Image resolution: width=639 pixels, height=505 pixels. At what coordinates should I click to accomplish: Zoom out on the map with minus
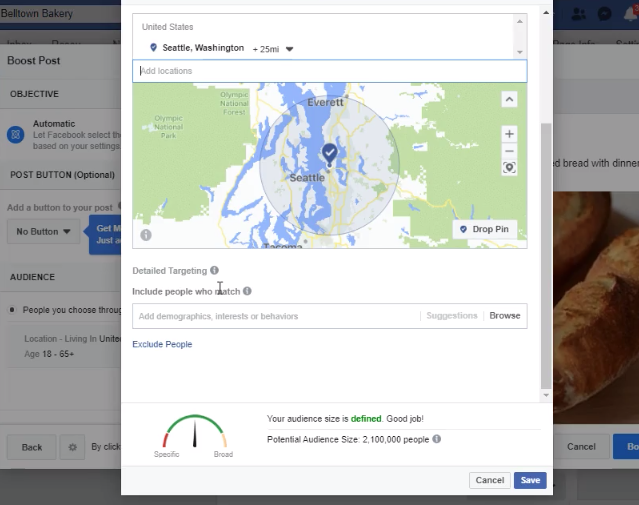coord(509,151)
